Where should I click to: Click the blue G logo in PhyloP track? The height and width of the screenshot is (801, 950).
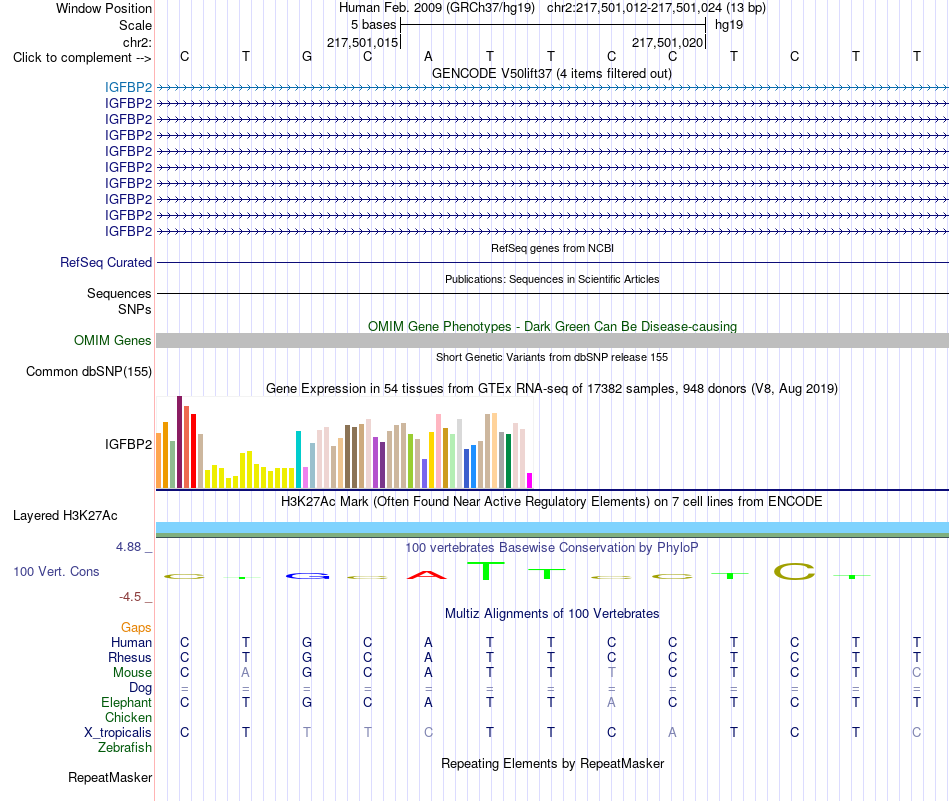pyautogui.click(x=307, y=576)
